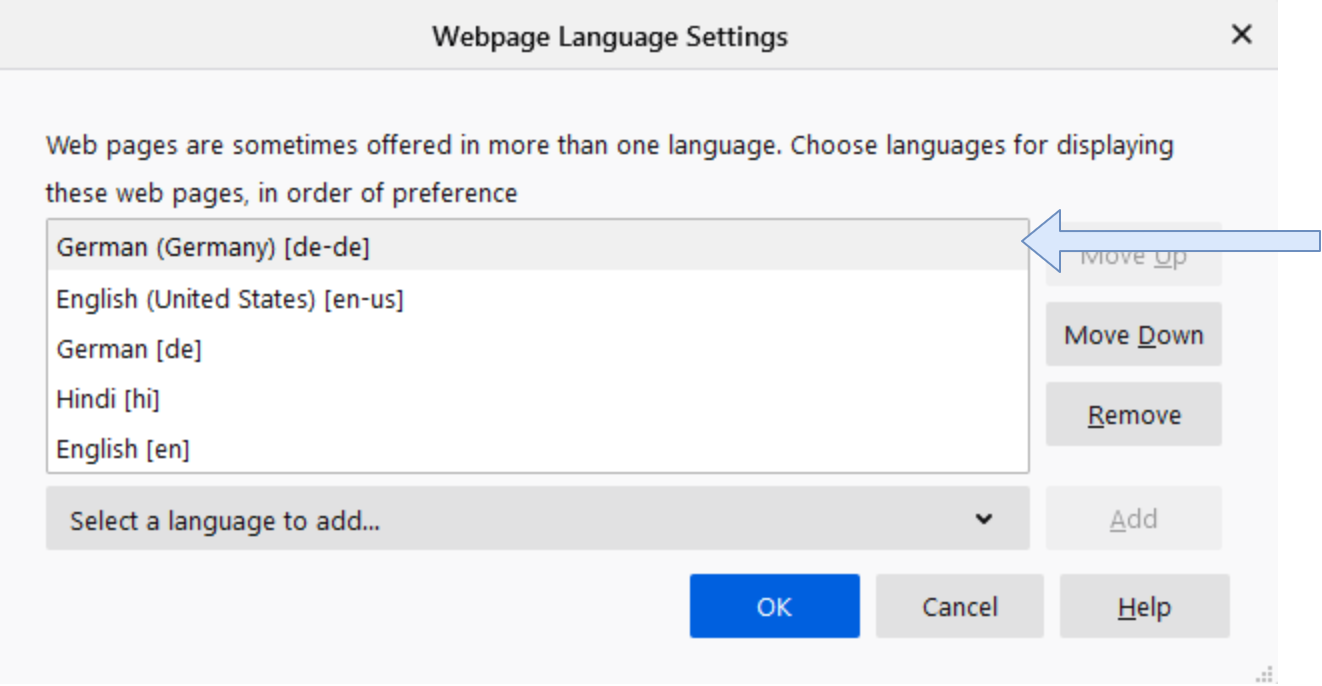
Task: Open the 'Select a language to add' dropdown
Action: 536,519
